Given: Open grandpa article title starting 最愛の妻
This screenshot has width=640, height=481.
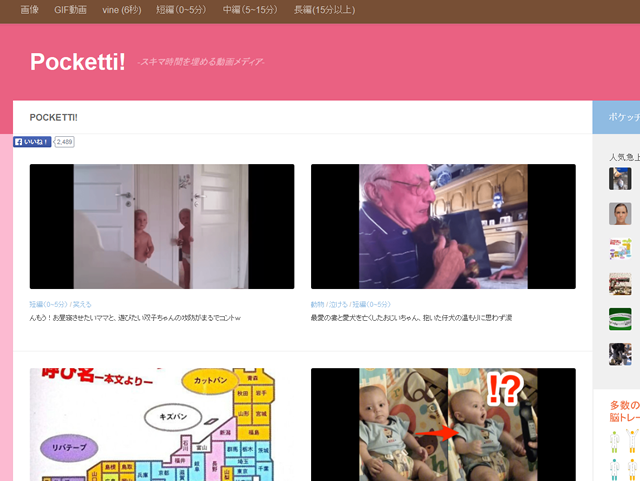Looking at the screenshot, I should click(x=411, y=318).
